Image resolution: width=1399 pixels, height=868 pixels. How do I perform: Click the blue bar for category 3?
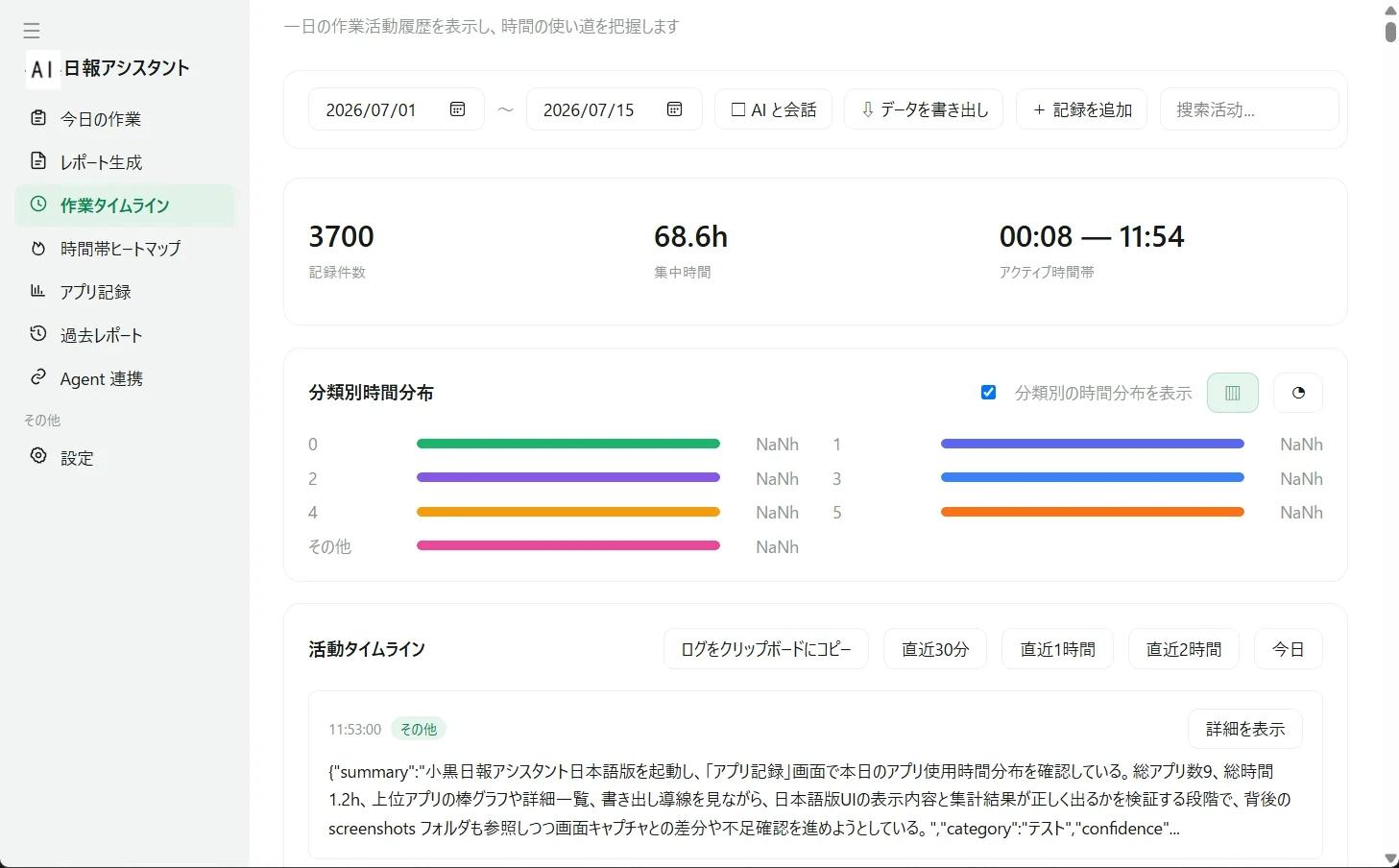click(x=1093, y=477)
